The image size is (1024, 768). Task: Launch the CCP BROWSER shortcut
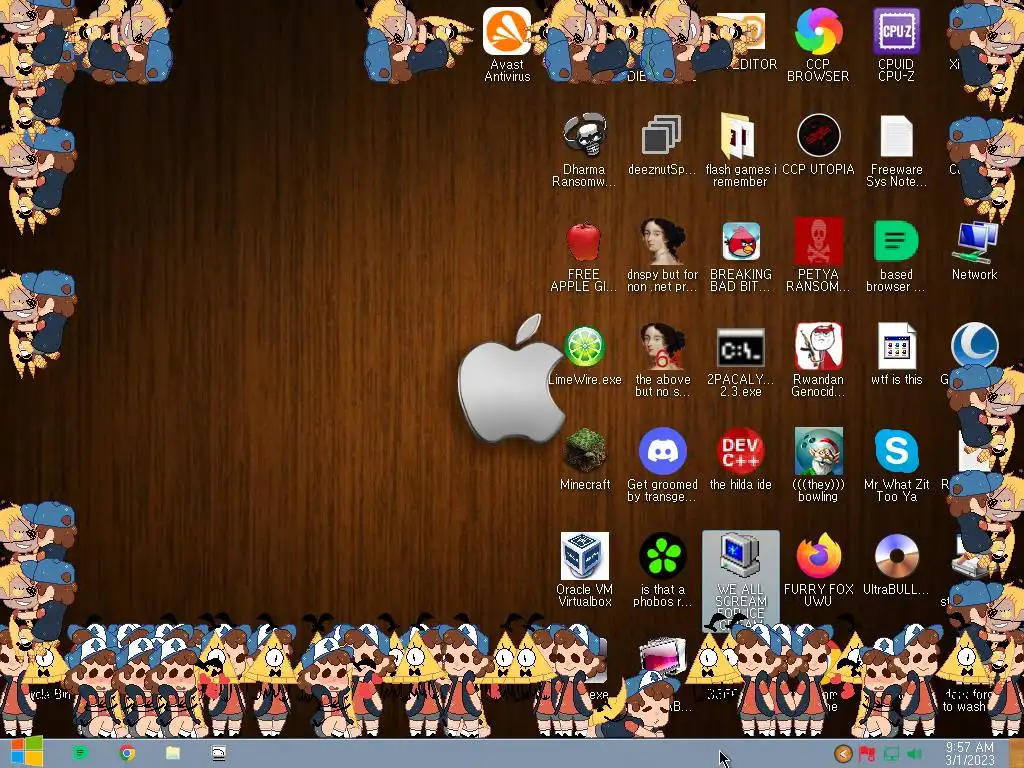pos(818,44)
